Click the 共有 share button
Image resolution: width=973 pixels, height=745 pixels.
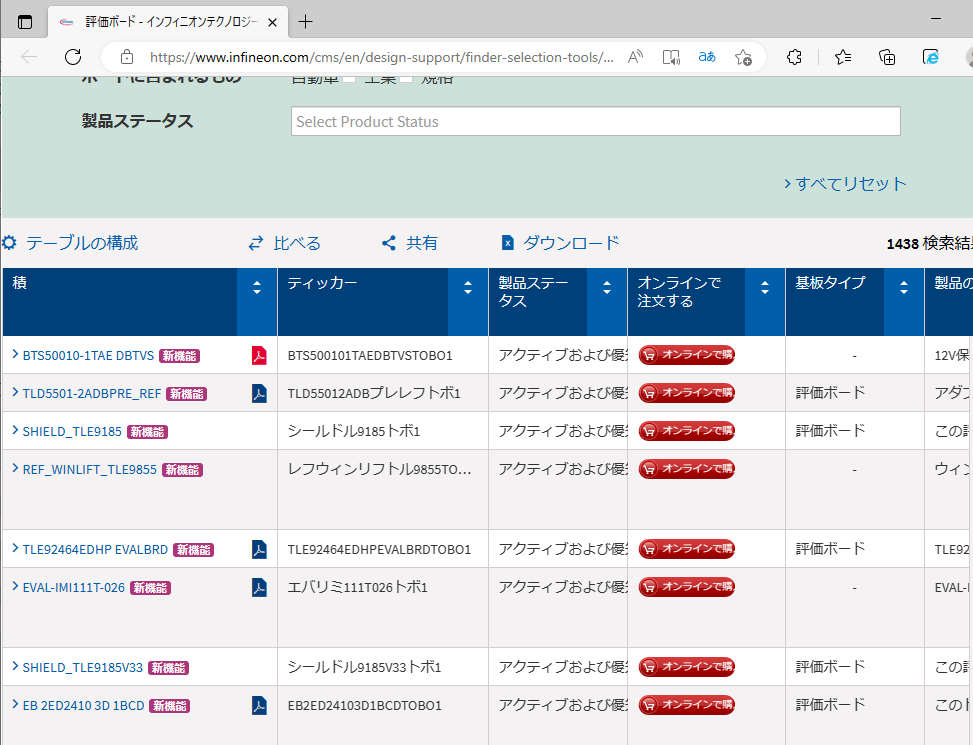point(410,243)
